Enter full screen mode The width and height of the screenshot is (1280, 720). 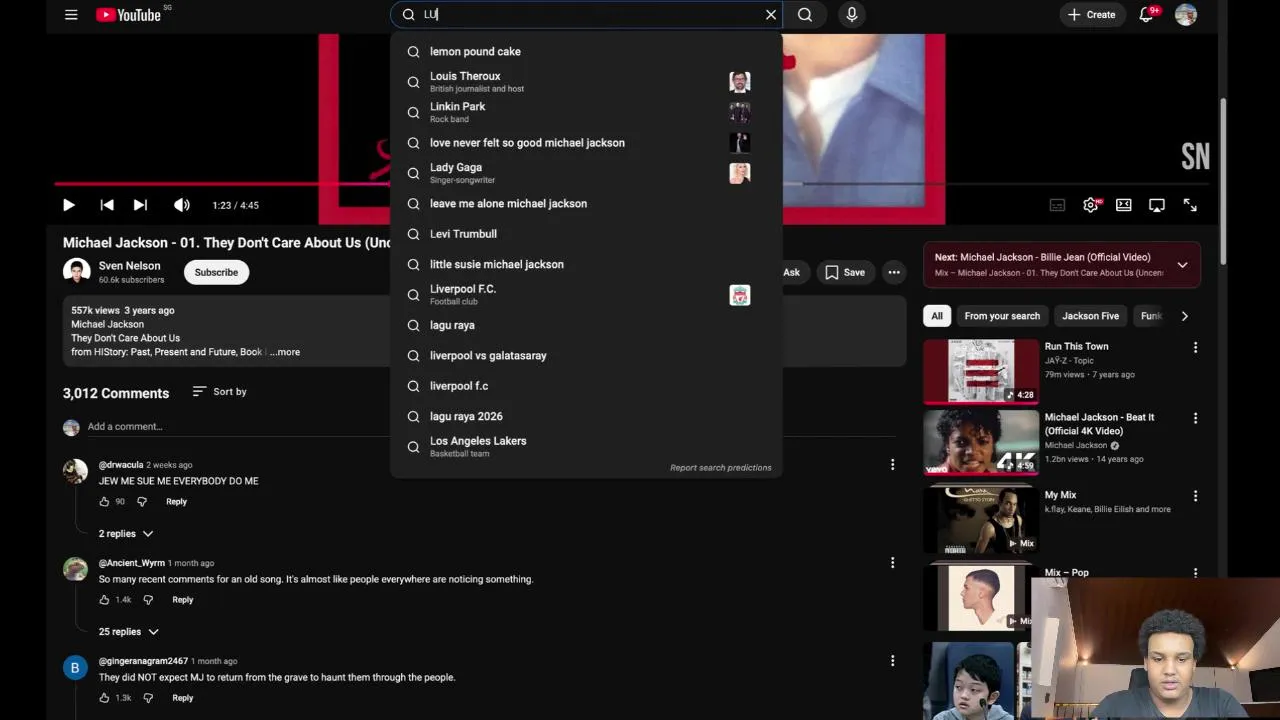1190,205
